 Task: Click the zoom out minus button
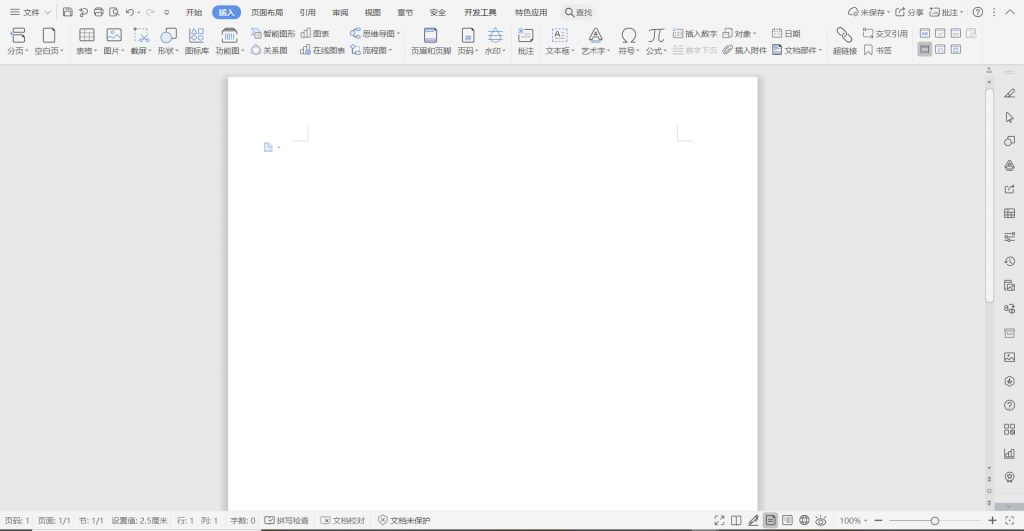[x=878, y=521]
